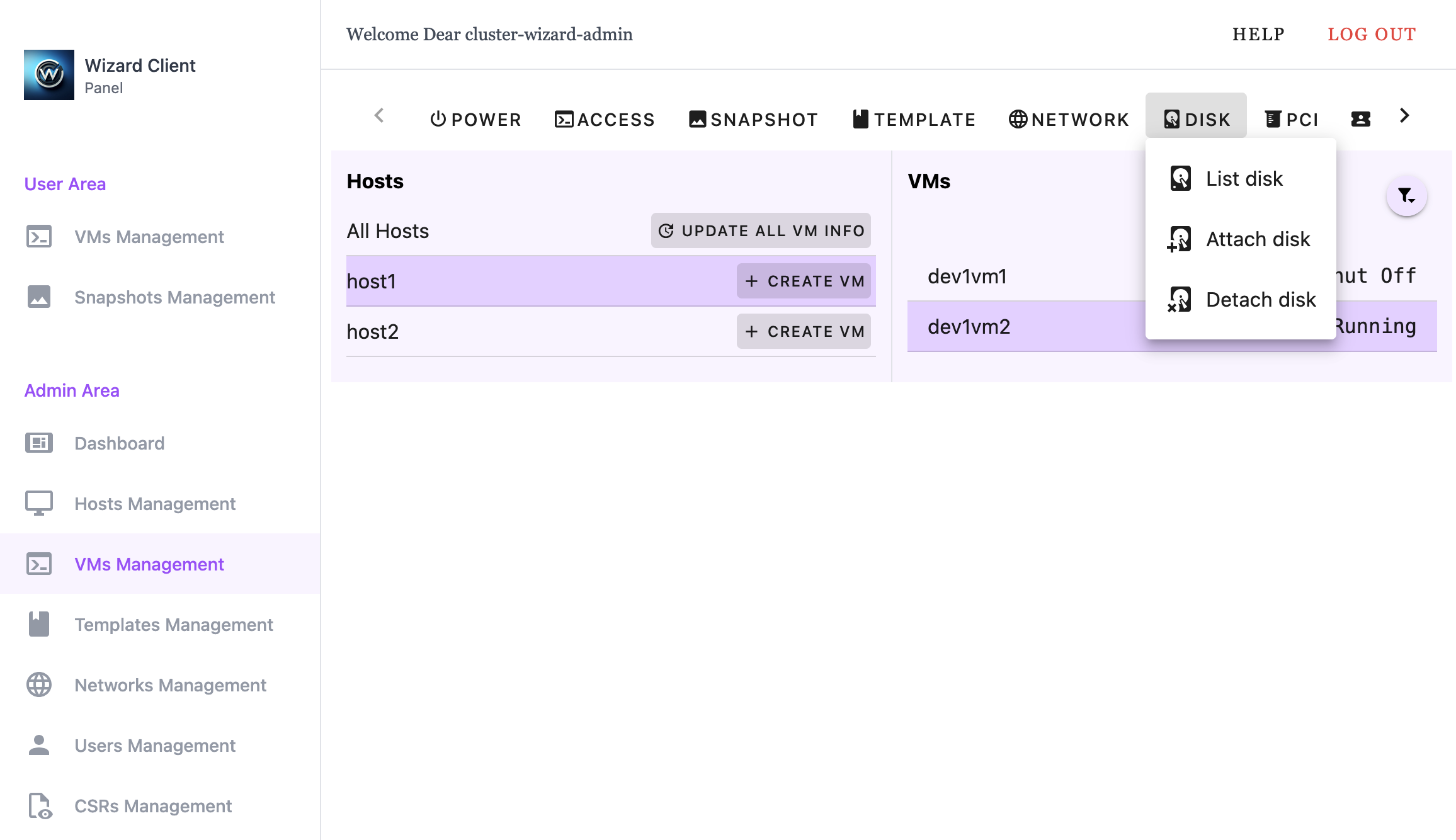The height and width of the screenshot is (840, 1456).
Task: Open the Snapshot toolbar menu
Action: pyautogui.click(x=753, y=119)
